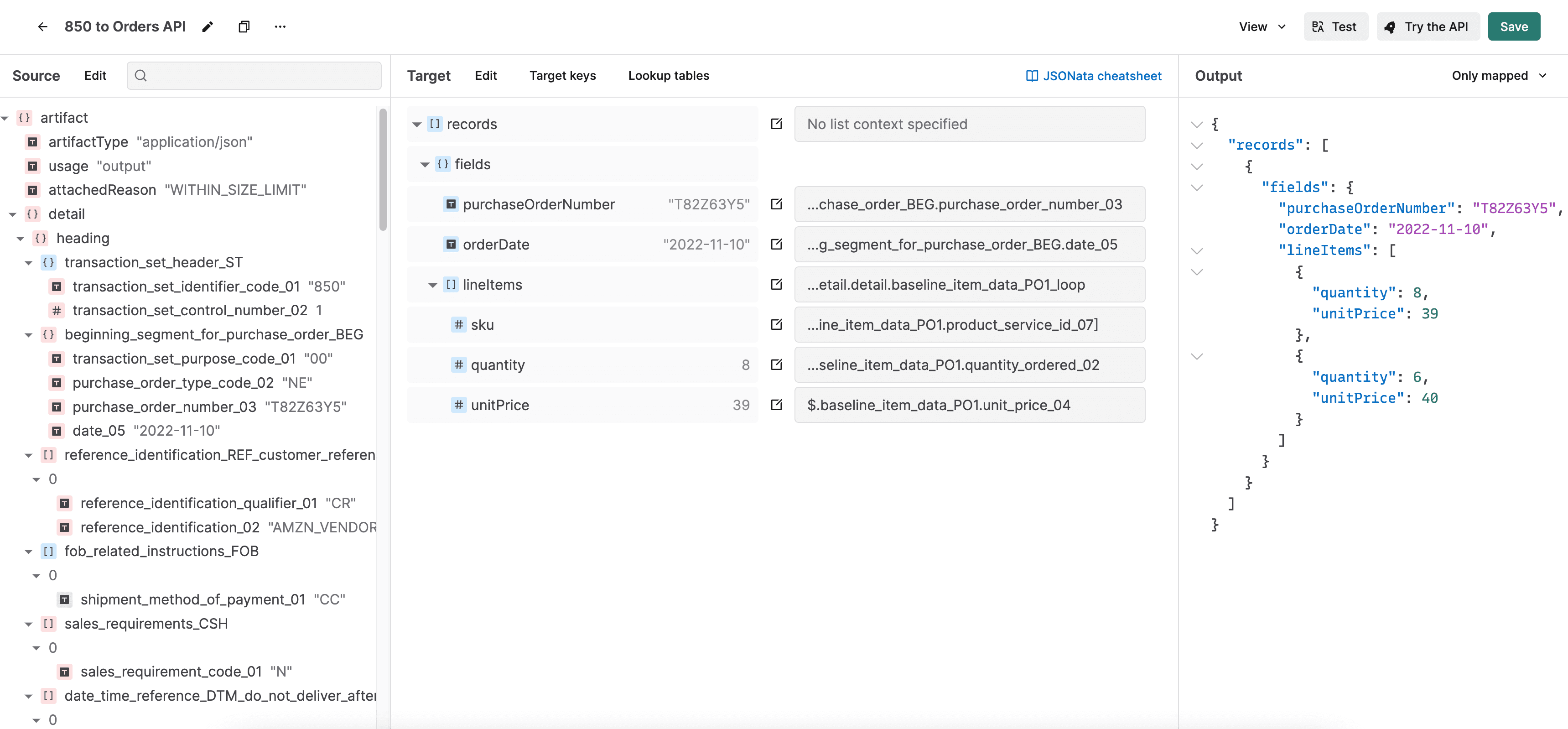Click edit icon next to unitPrice mapping
The width and height of the screenshot is (1568, 729).
[x=776, y=405]
